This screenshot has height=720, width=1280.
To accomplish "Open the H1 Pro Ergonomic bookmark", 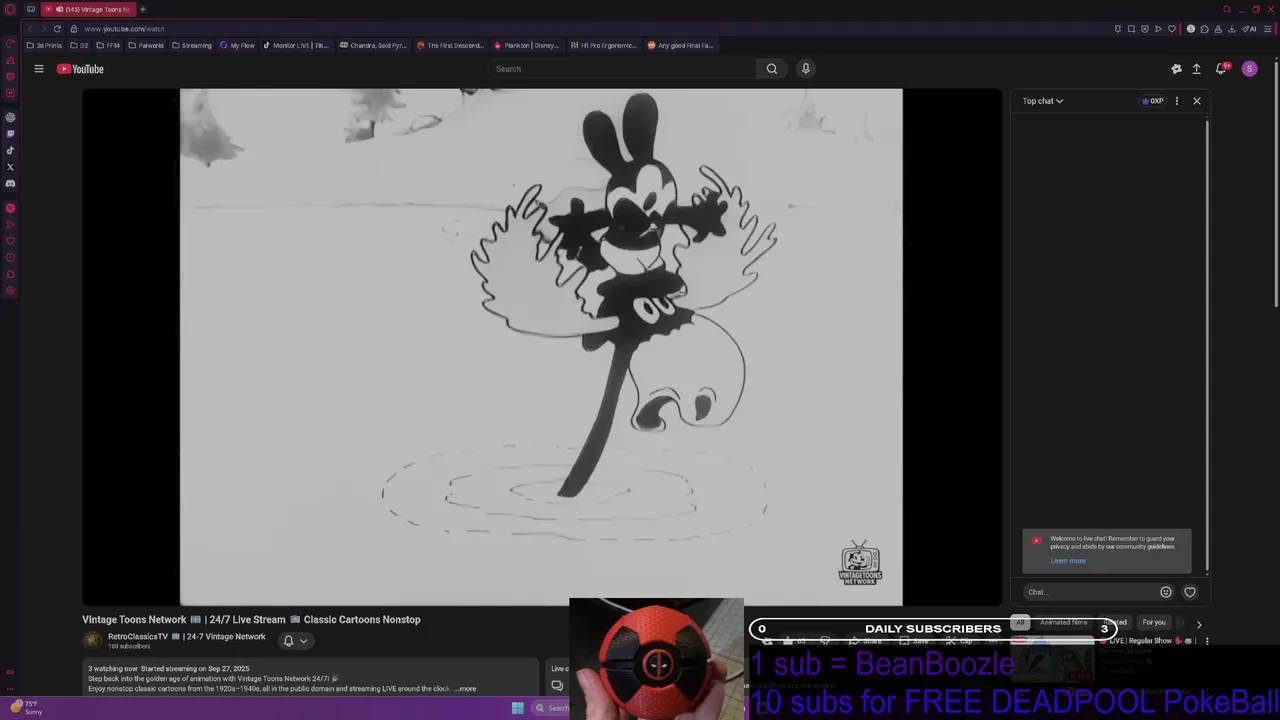I will (604, 45).
